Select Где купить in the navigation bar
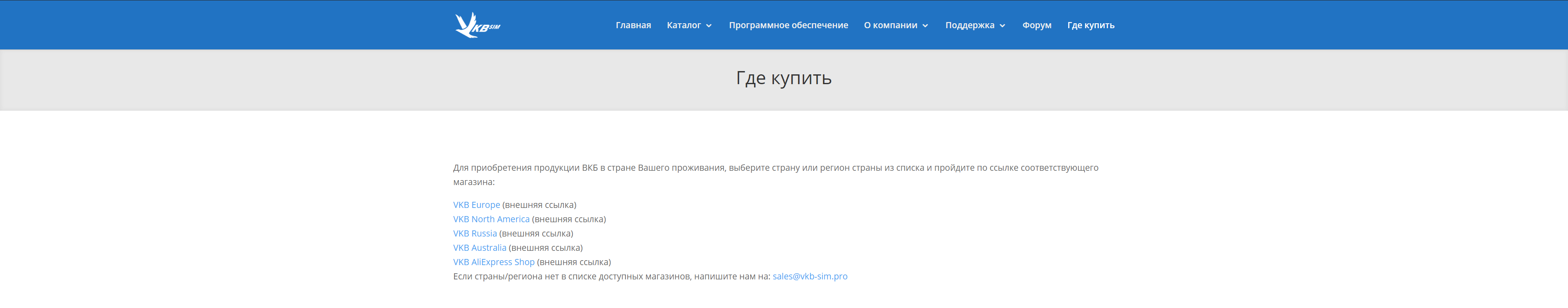 [1091, 25]
